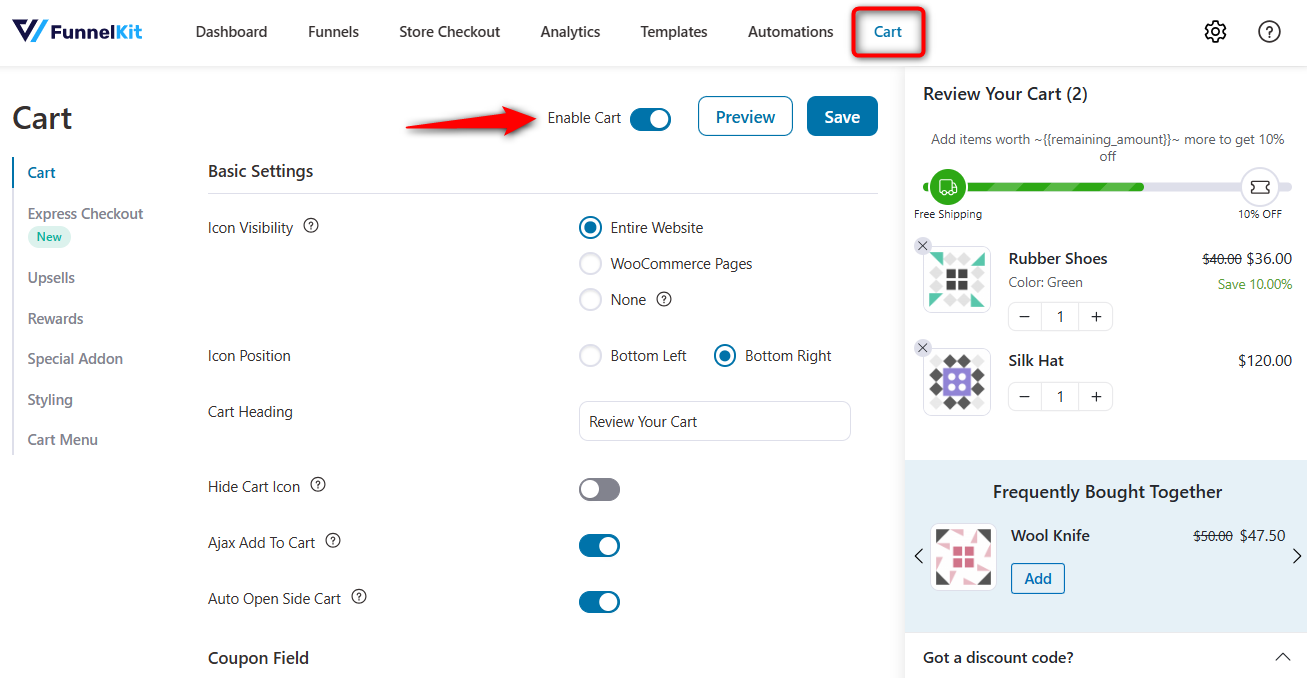Open the Icon Visibility tooltip icon
This screenshot has width=1307, height=678.
pyautogui.click(x=310, y=226)
